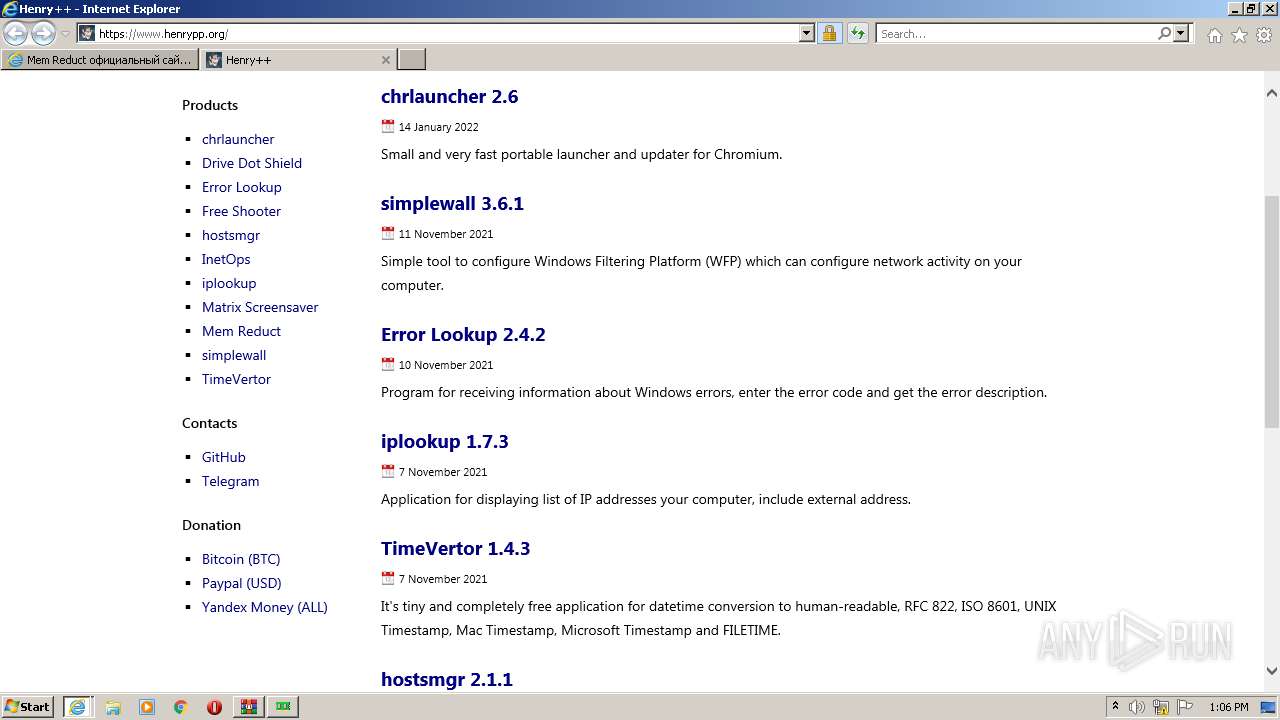Screen dimensions: 1280x720
Task: Click inside the Search box
Action: tap(1017, 33)
